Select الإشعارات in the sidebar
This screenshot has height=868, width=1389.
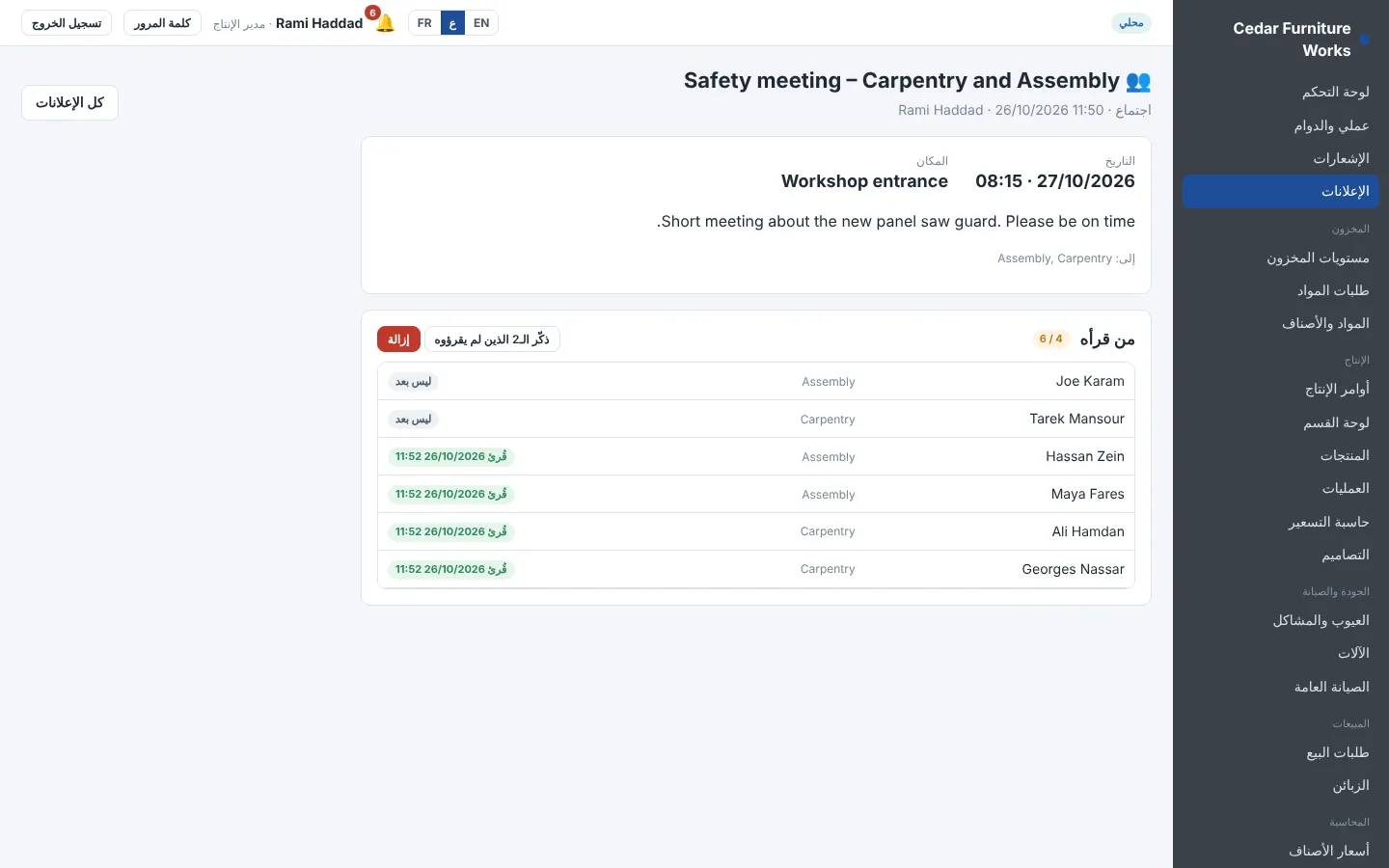coord(1280,158)
